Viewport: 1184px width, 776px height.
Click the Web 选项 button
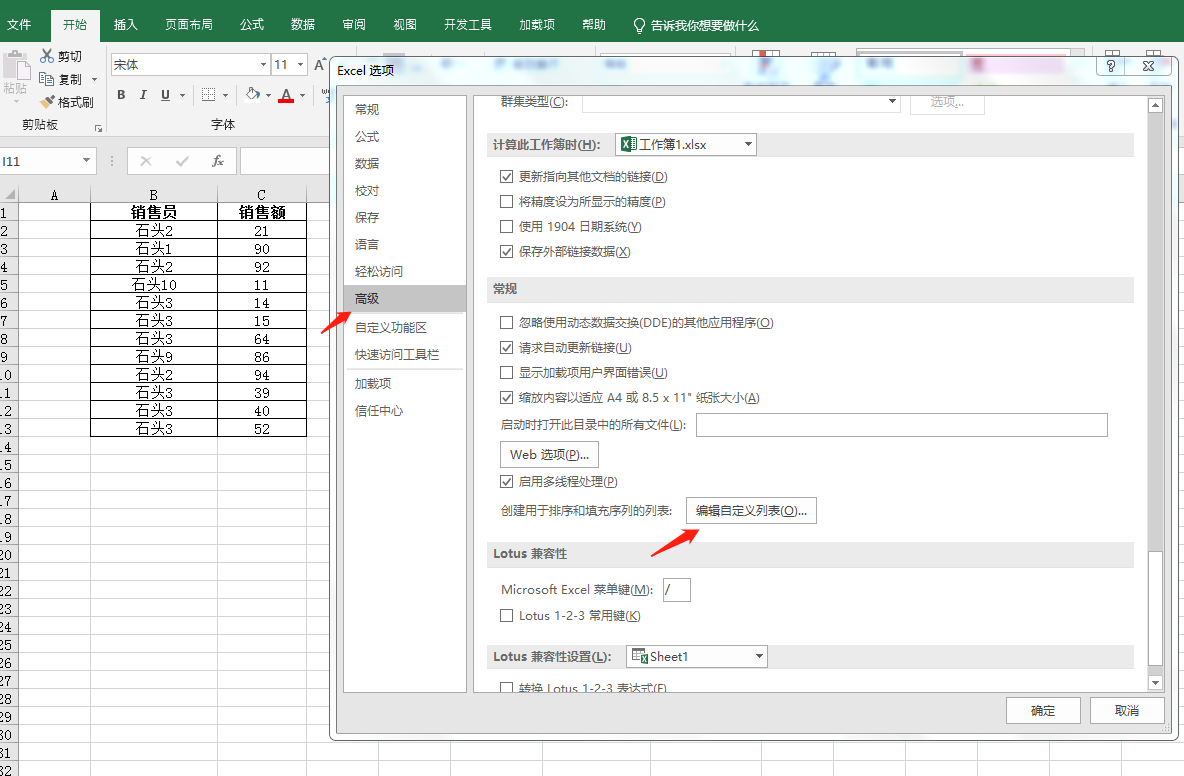(550, 454)
